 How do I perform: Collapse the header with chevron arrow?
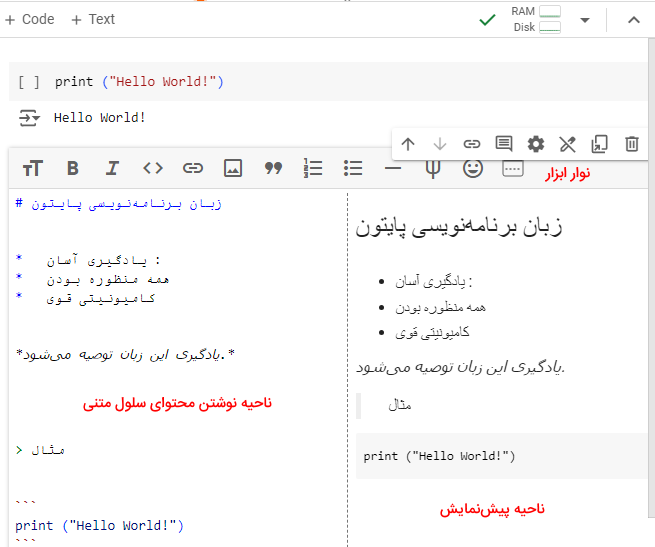(633, 20)
